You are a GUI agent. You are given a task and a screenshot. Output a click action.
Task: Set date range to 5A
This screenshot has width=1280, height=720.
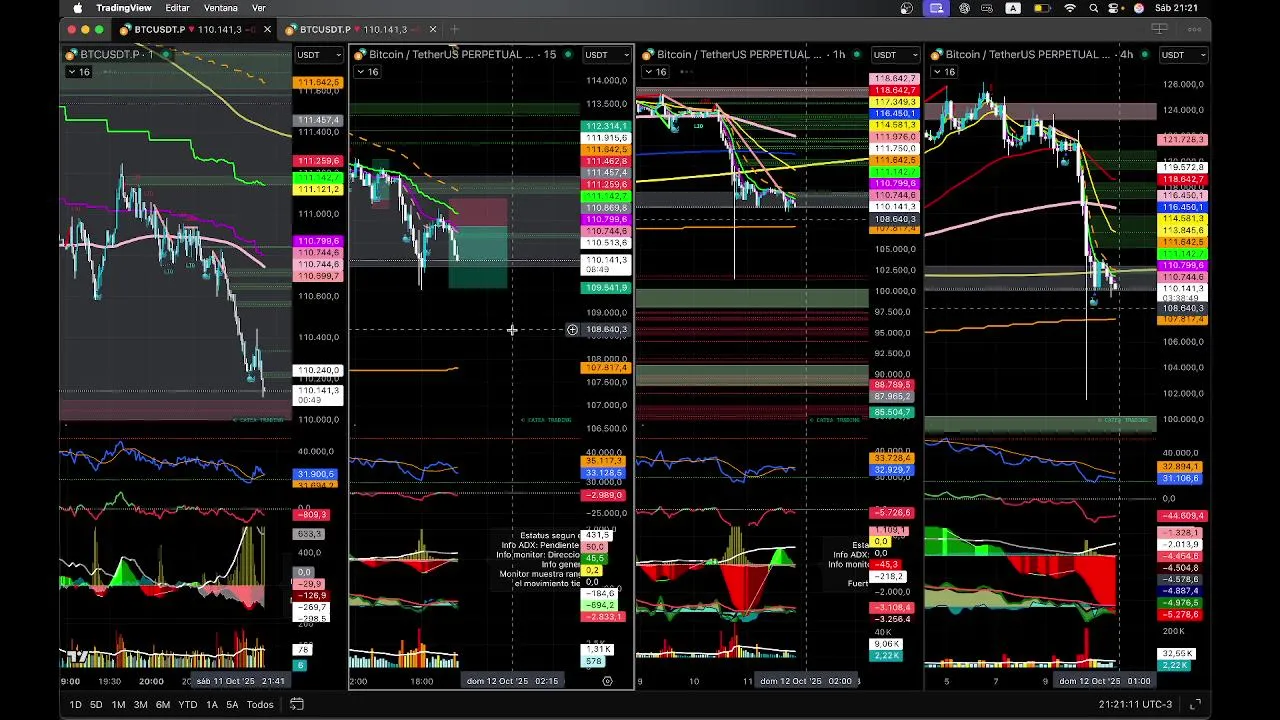(232, 705)
